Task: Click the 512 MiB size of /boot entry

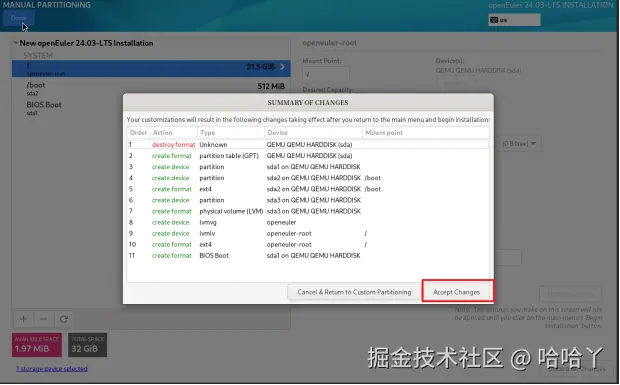Action: tap(271, 86)
